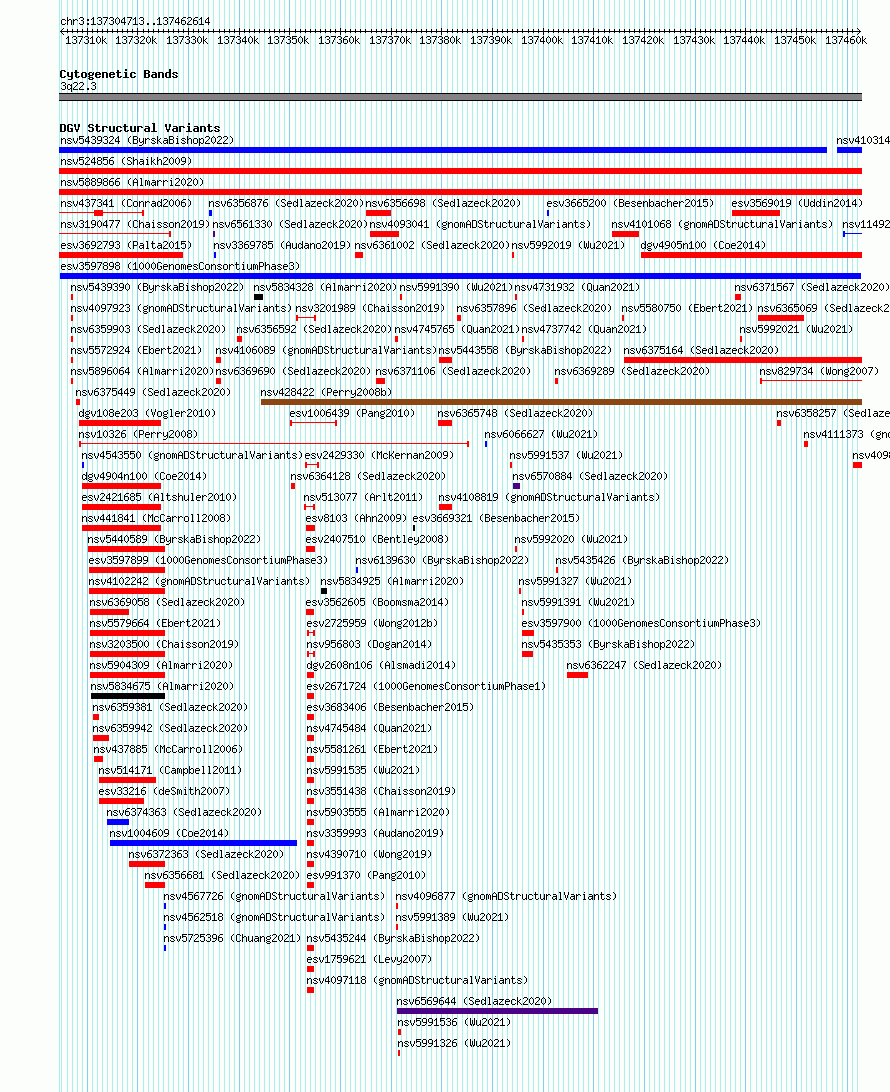Image resolution: width=890 pixels, height=1092 pixels.
Task: Select esv1006439 (Pang2010) label
Action: (352, 413)
